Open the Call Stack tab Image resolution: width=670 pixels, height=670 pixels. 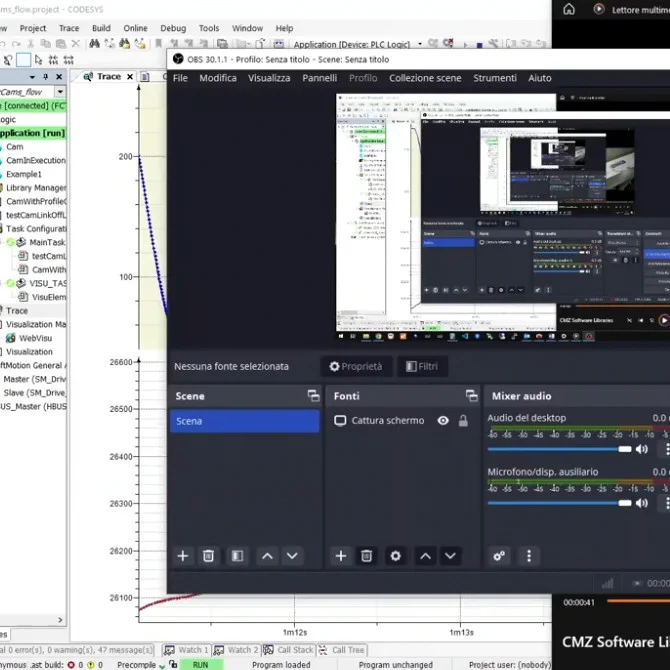click(289, 650)
